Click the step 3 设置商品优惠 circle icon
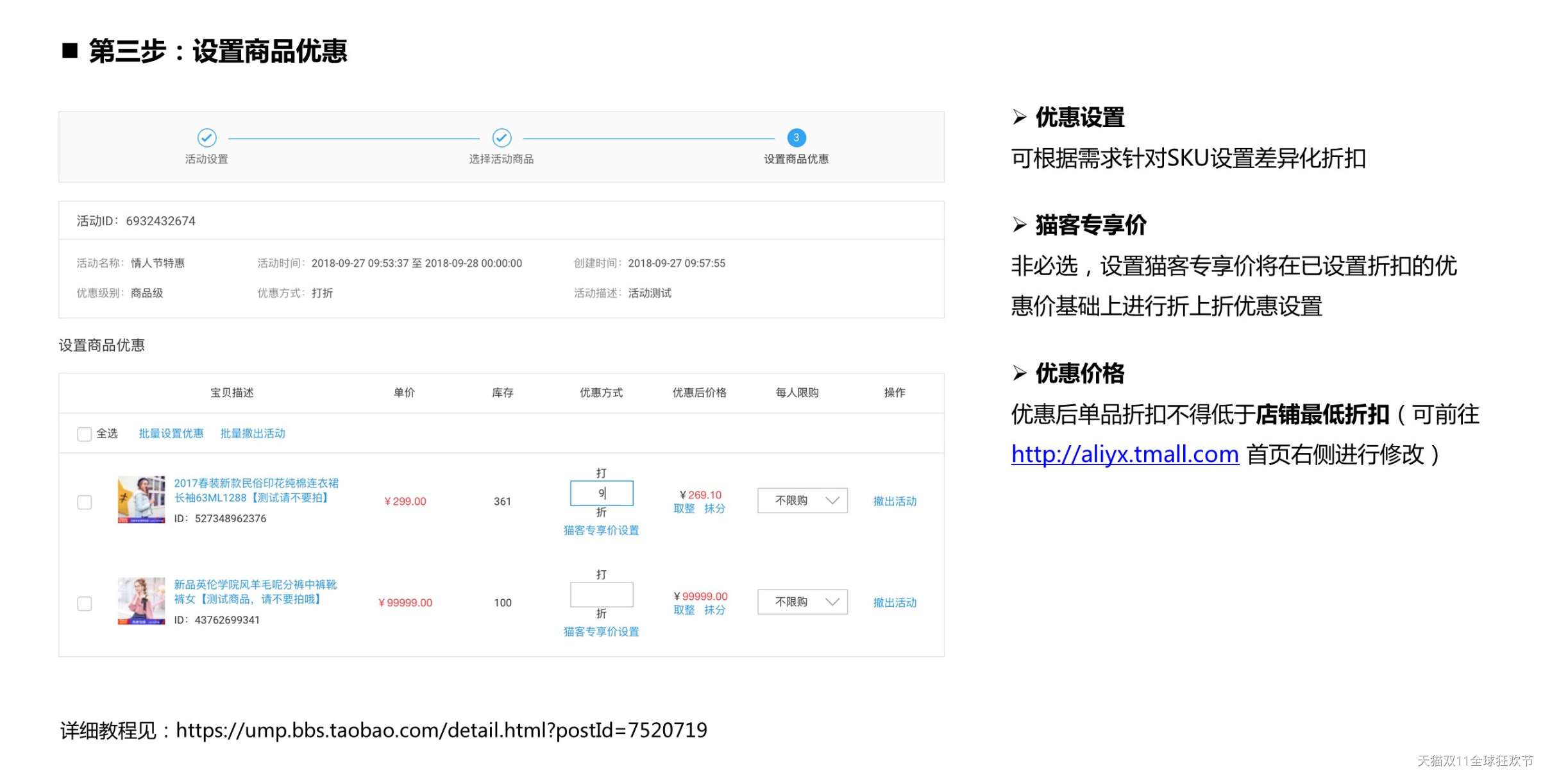This screenshot has width=1568, height=773. pyautogui.click(x=796, y=137)
